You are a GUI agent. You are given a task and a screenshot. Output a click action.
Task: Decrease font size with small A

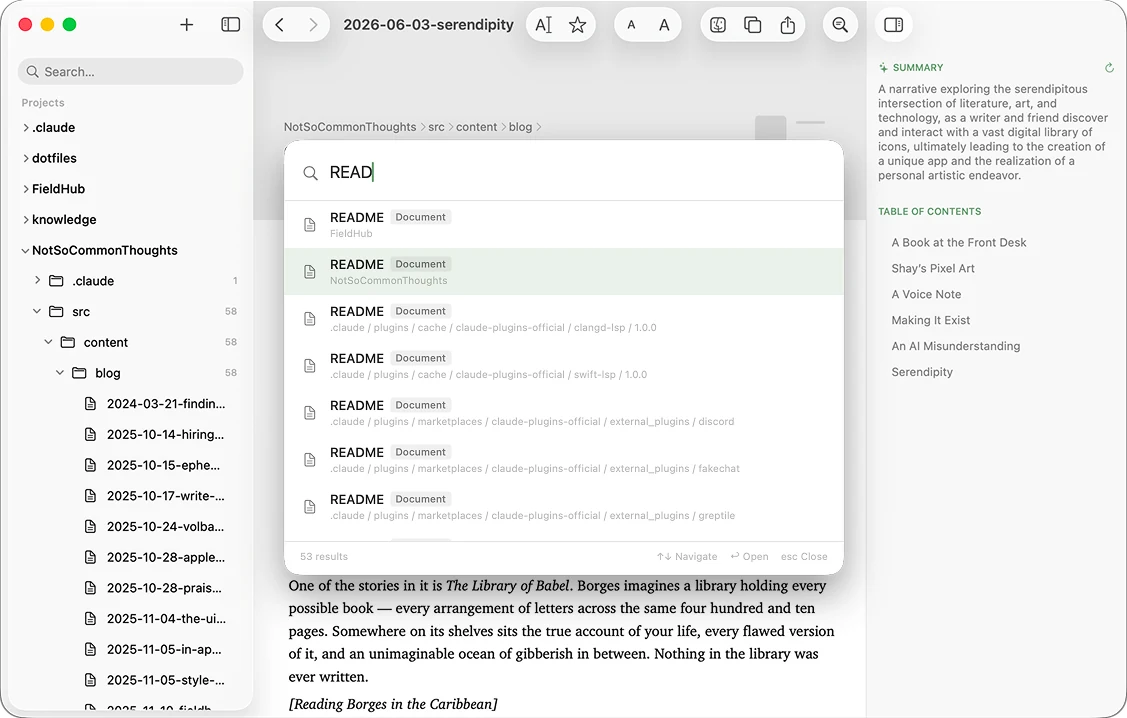click(x=631, y=25)
